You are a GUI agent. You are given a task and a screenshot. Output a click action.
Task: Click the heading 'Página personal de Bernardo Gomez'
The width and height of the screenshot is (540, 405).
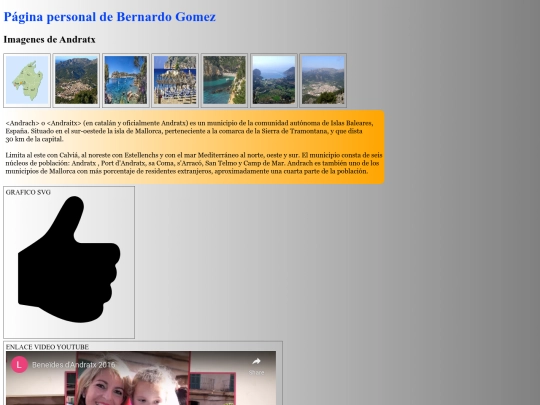110,17
